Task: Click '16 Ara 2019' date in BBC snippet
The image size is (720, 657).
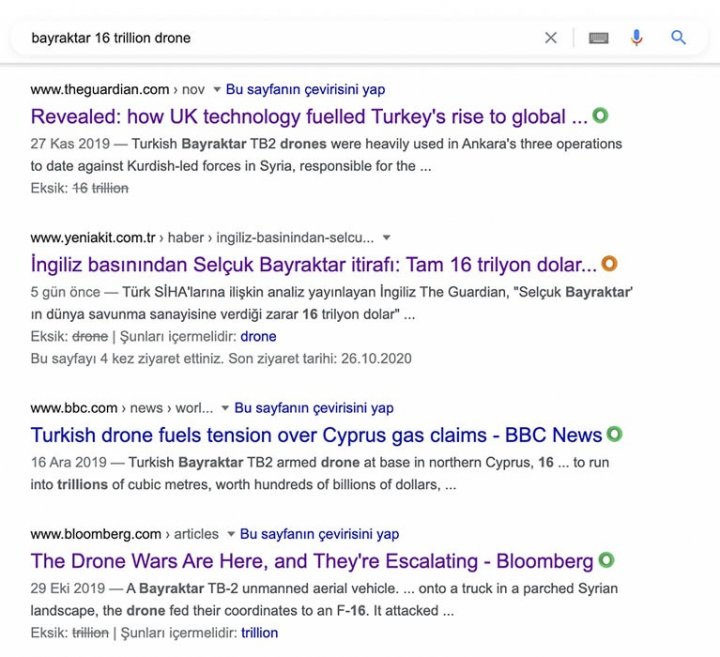Action: (69, 462)
